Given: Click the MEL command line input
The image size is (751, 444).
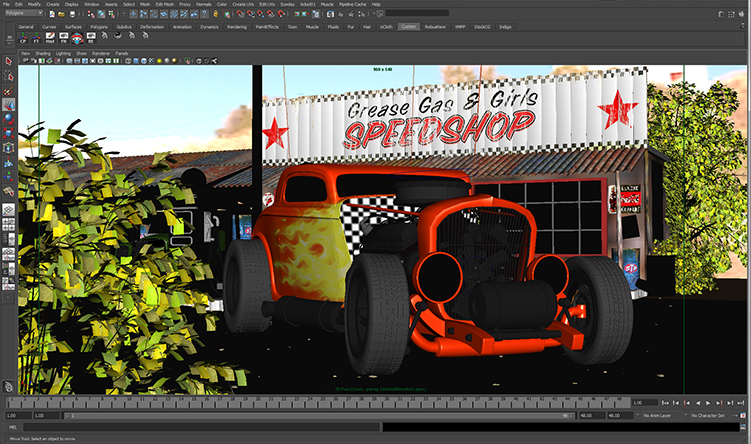Looking at the screenshot, I should click(x=201, y=427).
